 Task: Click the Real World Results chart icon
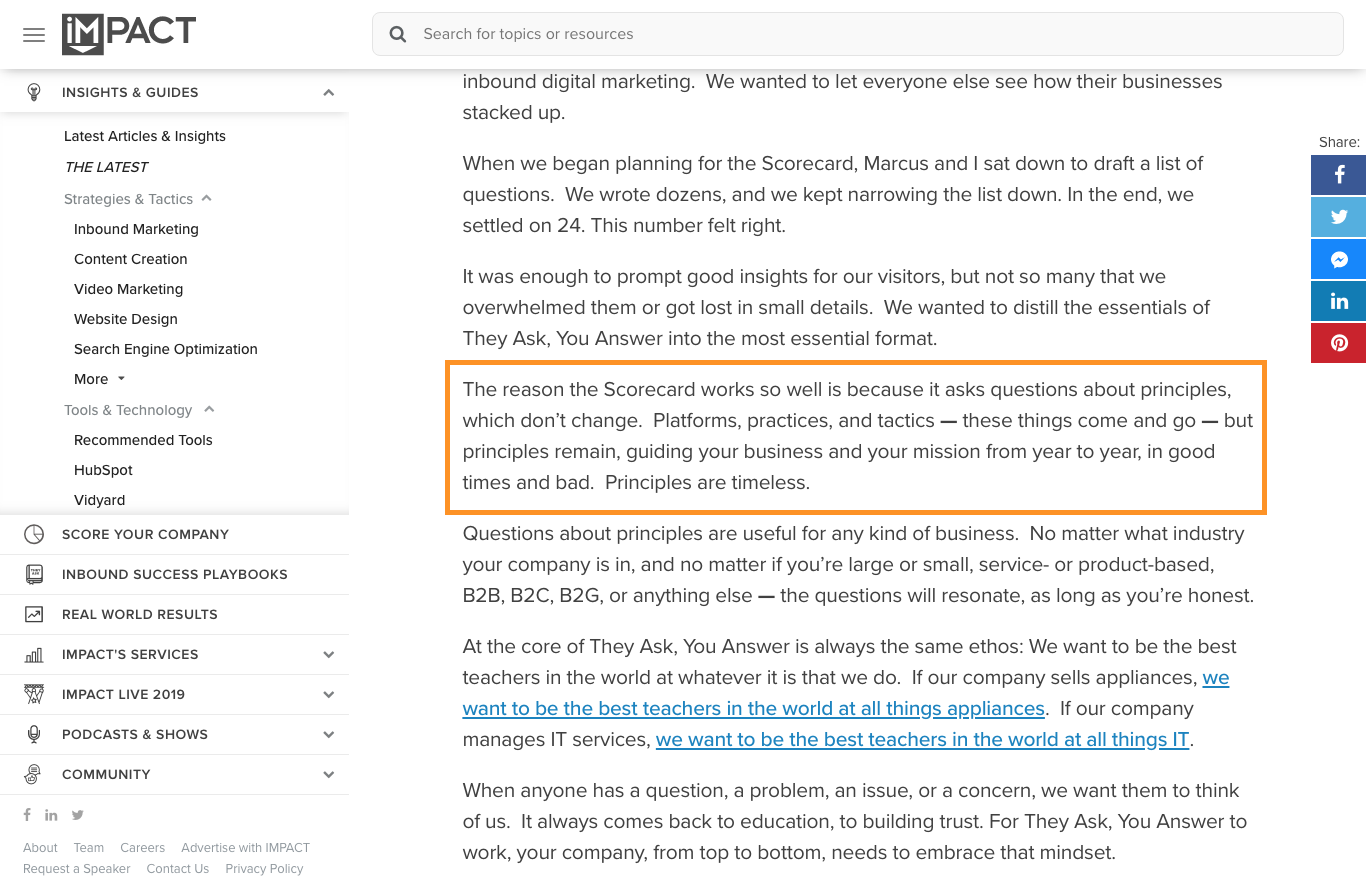coord(34,614)
